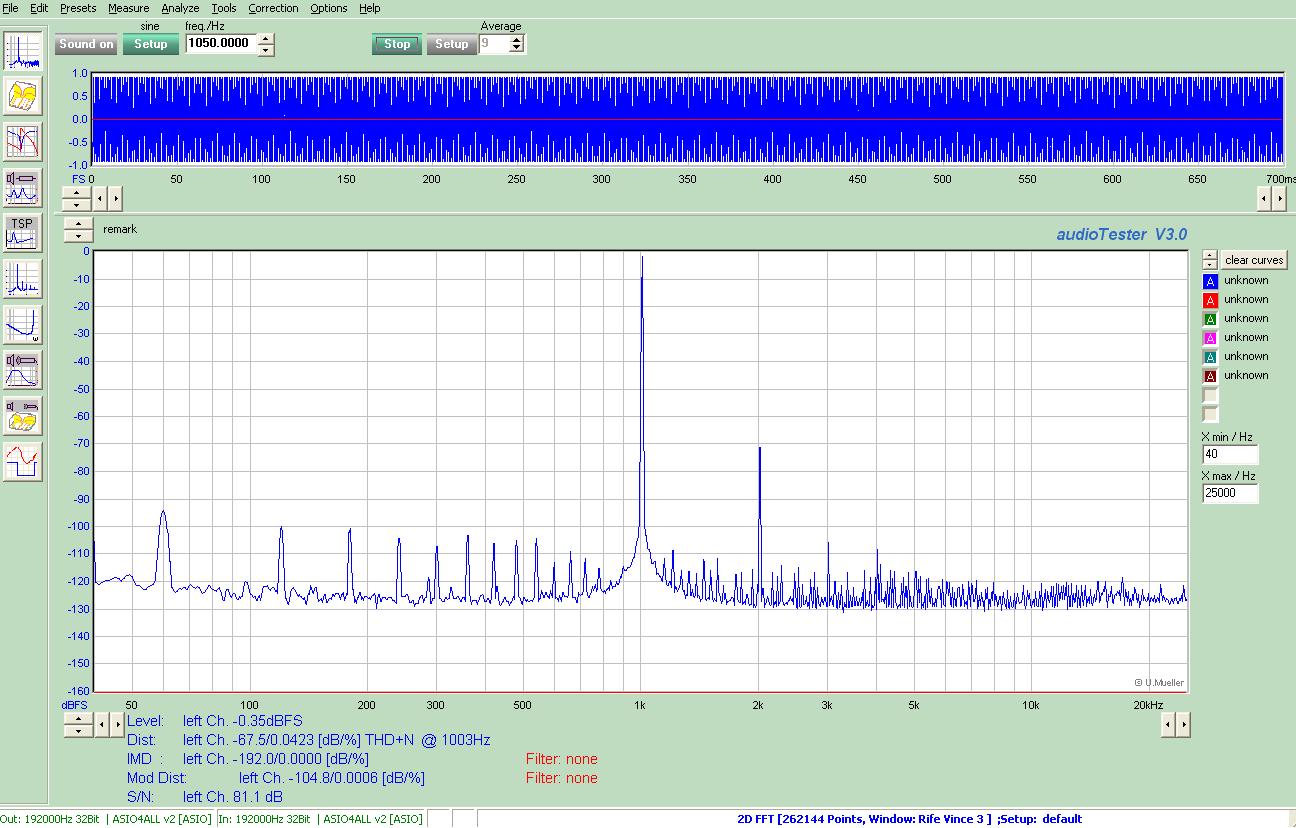This screenshot has width=1296, height=828.
Task: Click the Setup button next to Stop
Action: (451, 44)
